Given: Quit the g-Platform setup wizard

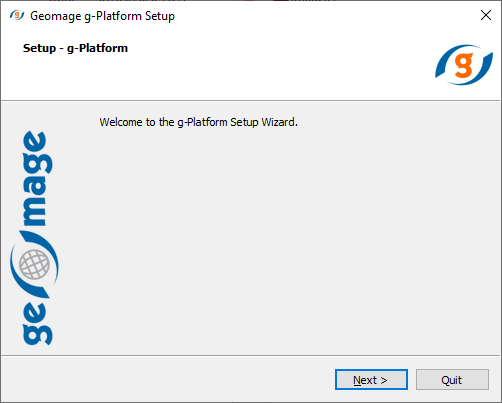Looking at the screenshot, I should point(452,379).
